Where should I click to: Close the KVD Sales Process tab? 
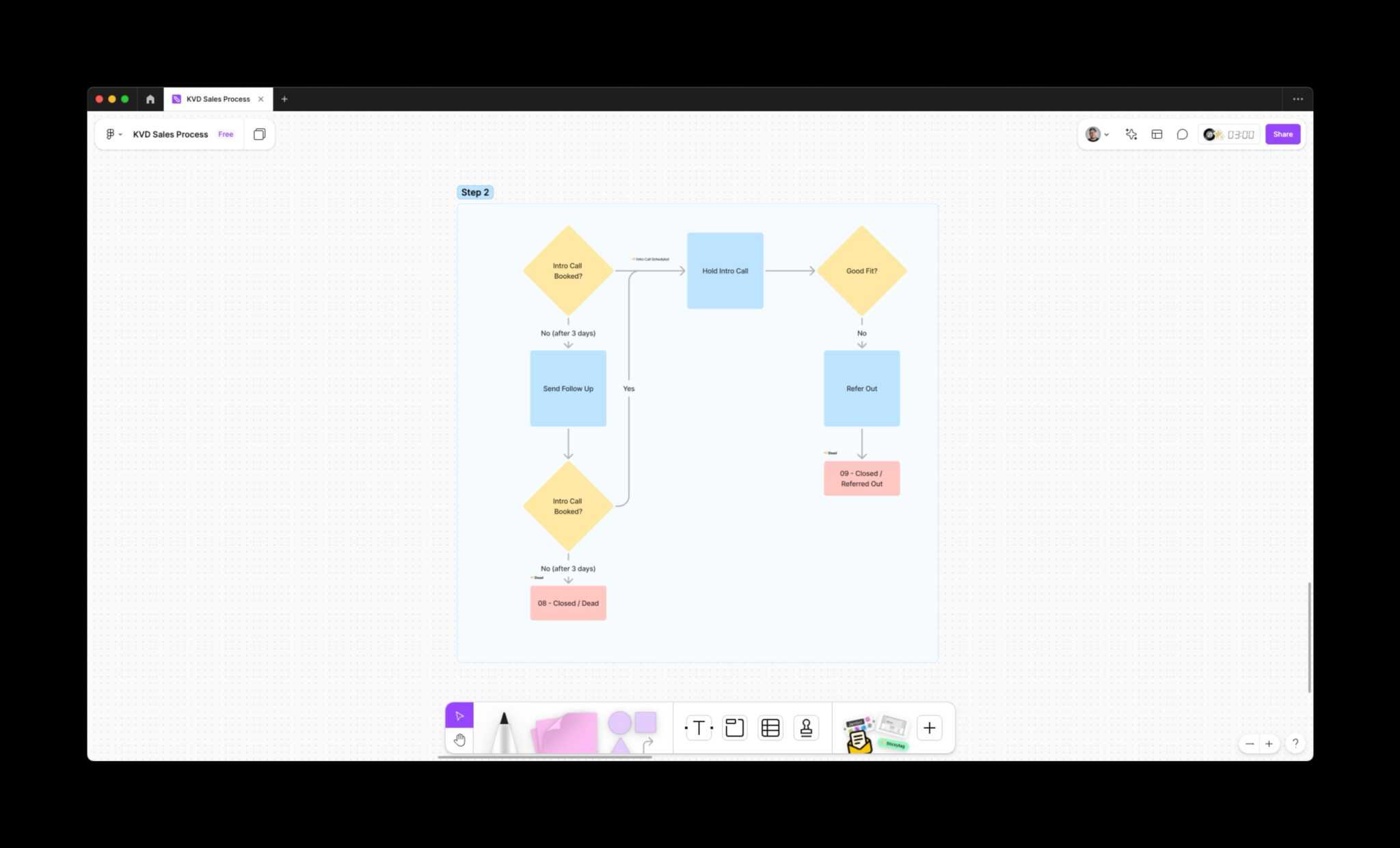pos(260,99)
